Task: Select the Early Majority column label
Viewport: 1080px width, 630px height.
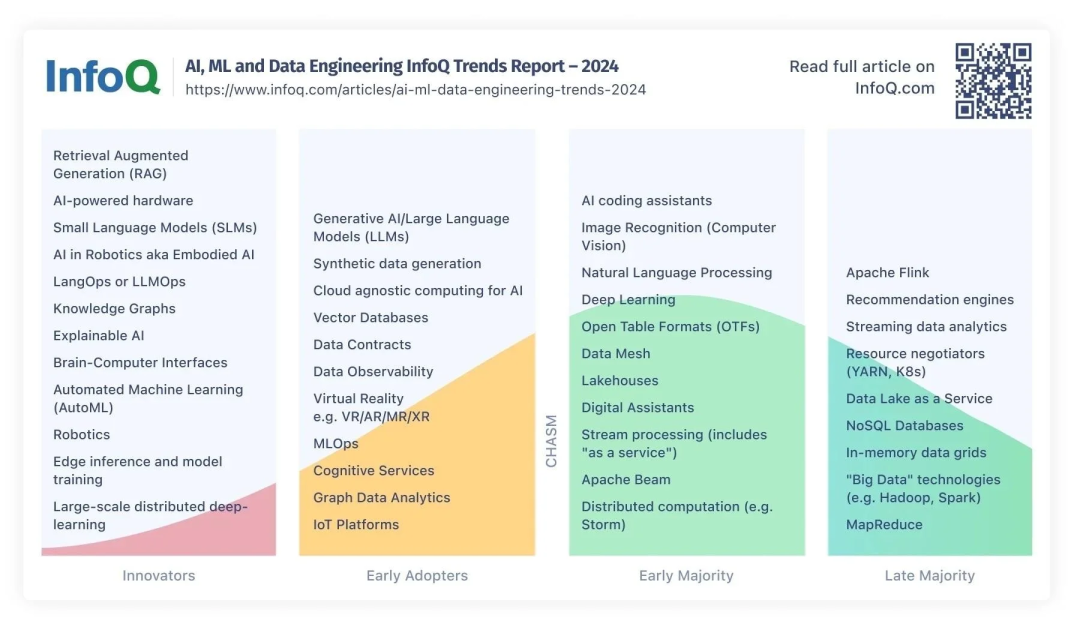Action: [686, 576]
